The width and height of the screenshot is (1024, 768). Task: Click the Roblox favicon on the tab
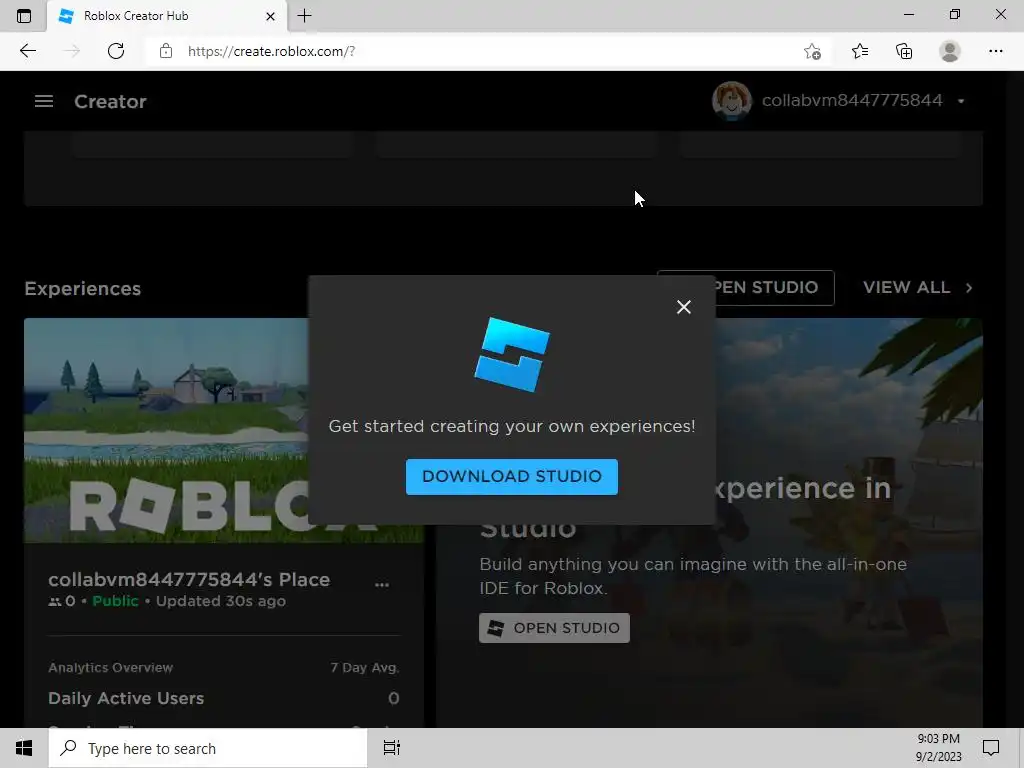(66, 16)
